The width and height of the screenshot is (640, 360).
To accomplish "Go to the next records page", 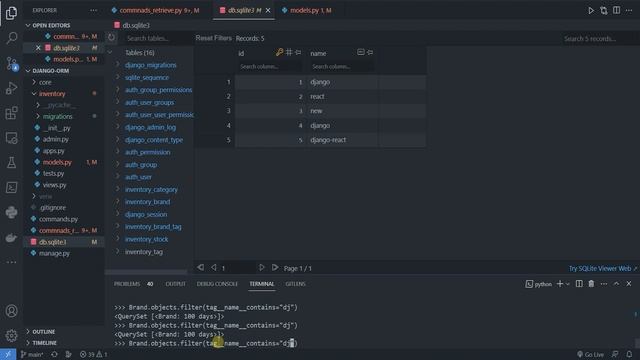I will (x=262, y=268).
